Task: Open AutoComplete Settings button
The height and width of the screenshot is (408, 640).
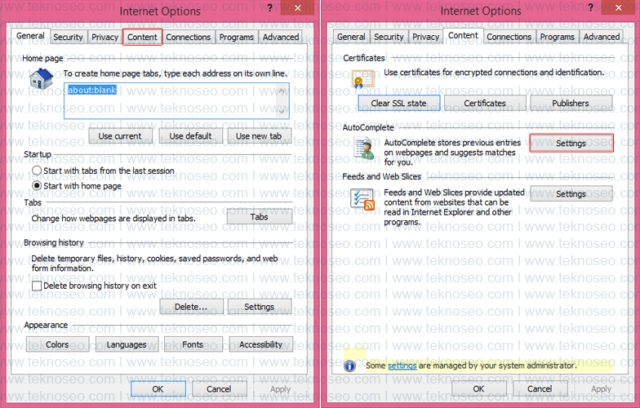Action: [571, 143]
